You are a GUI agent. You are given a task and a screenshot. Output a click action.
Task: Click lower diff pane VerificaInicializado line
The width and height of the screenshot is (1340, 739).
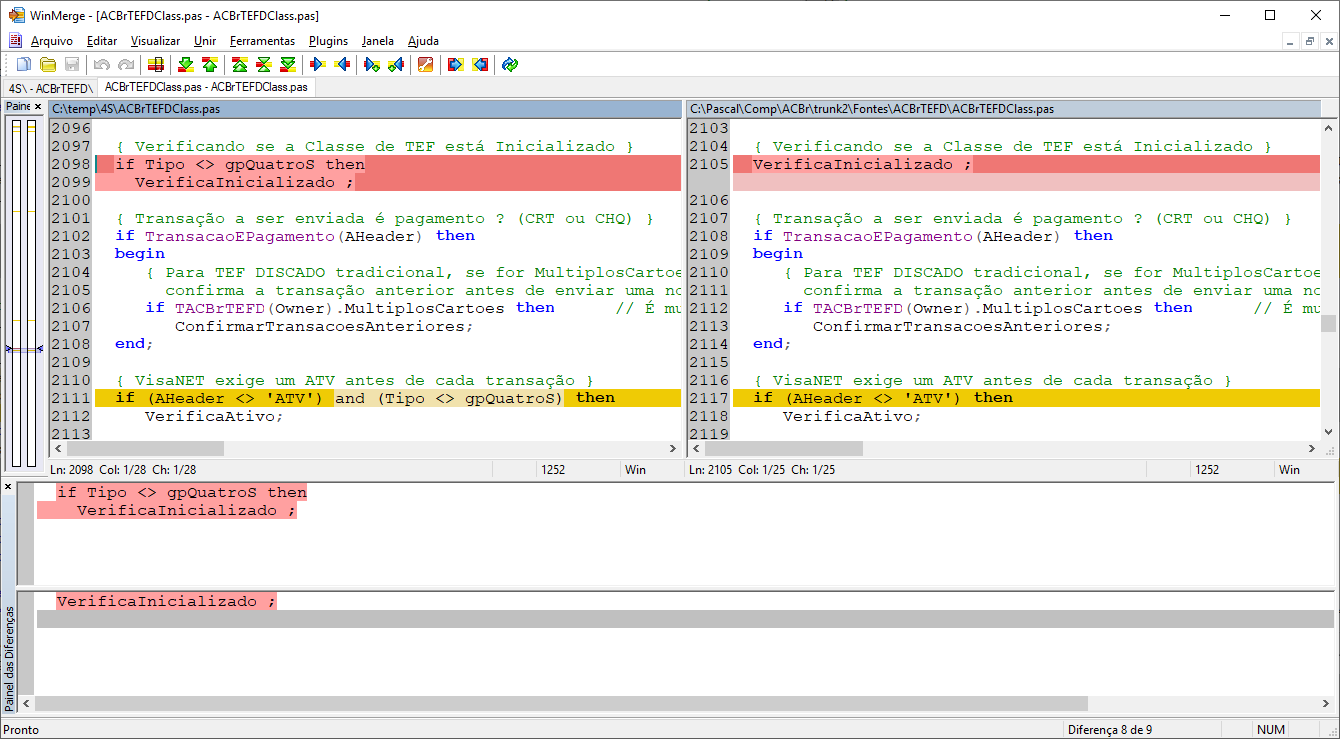(166, 601)
